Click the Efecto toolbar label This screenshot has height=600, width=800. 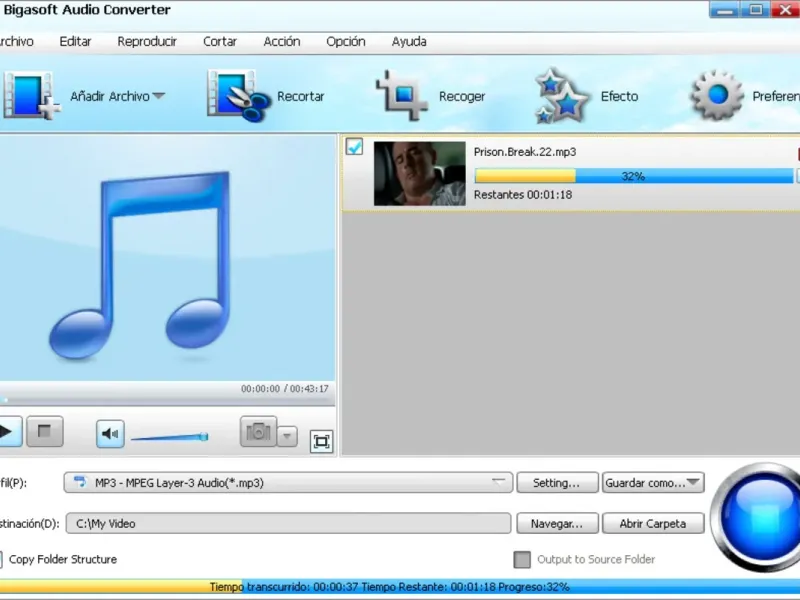619,96
